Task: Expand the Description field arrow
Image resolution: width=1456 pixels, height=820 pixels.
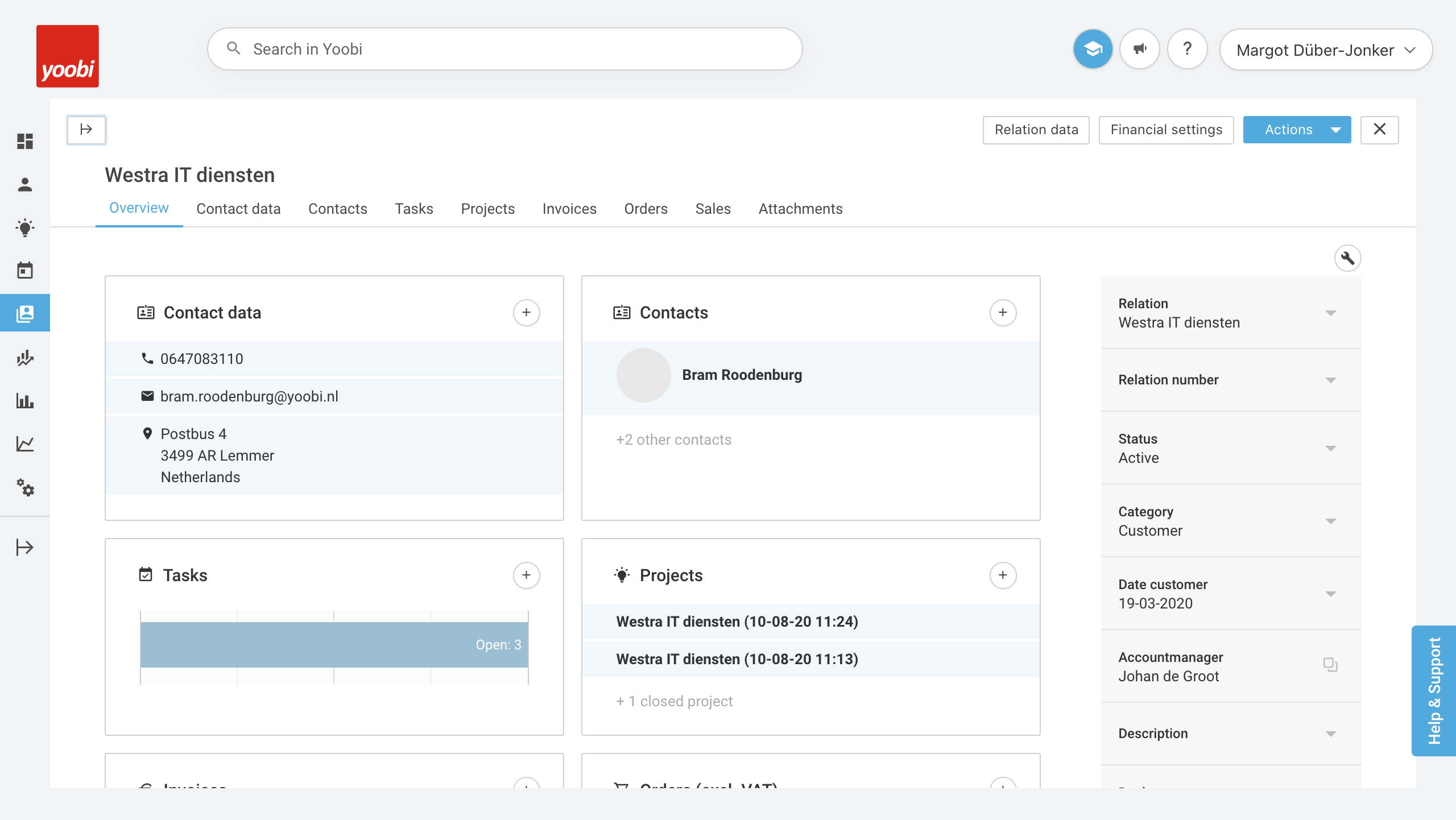Action: tap(1330, 734)
